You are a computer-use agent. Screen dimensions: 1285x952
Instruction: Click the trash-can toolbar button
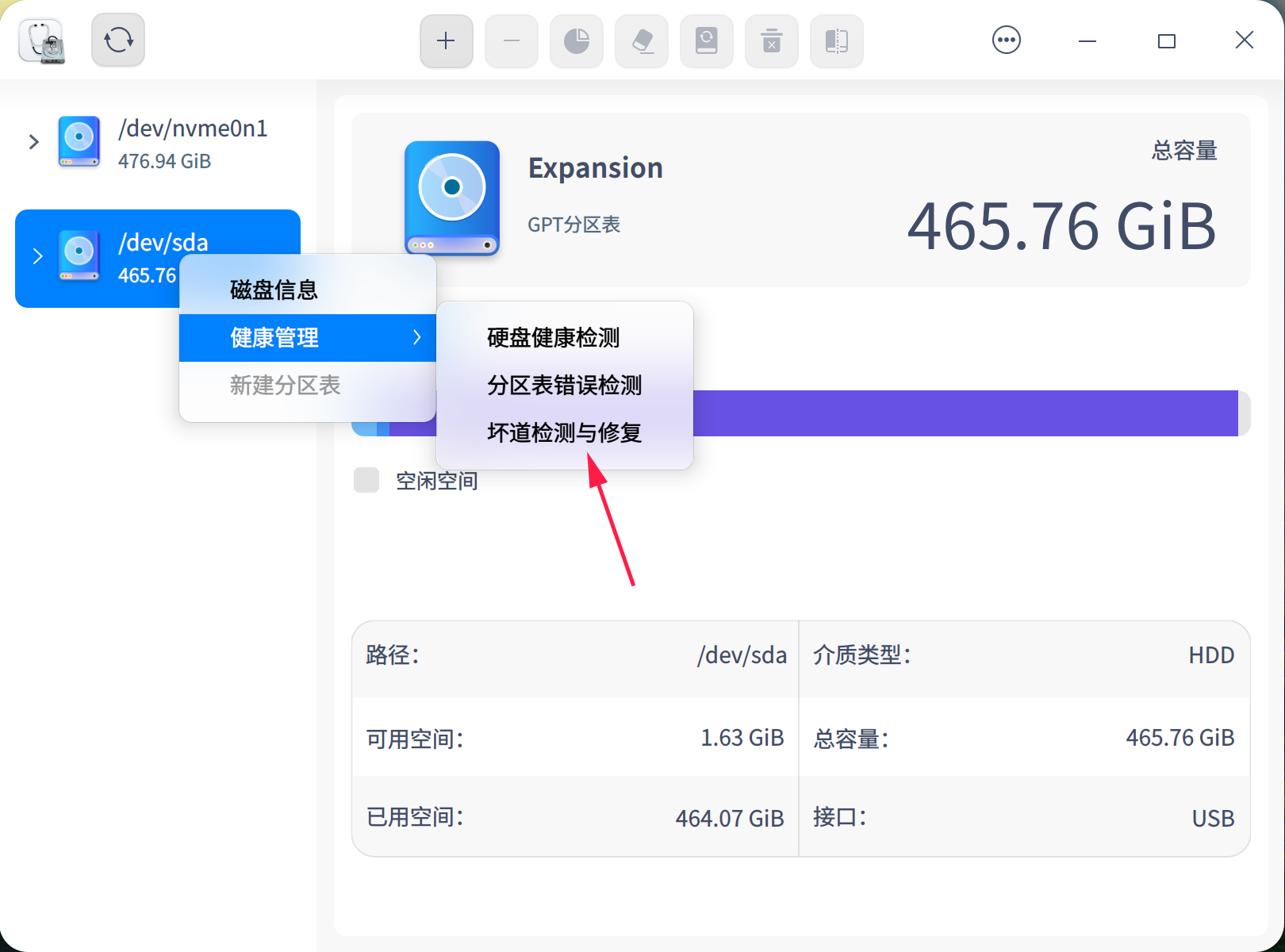(x=772, y=40)
